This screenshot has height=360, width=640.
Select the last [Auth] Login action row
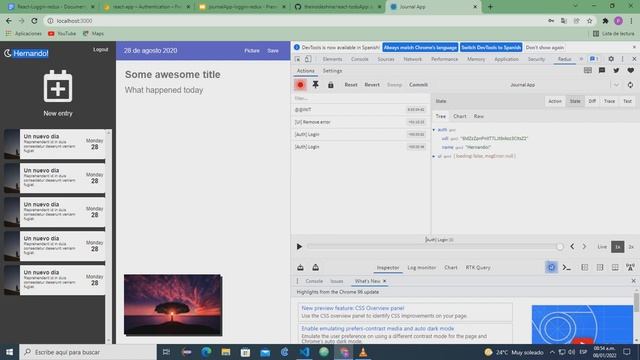click(360, 147)
